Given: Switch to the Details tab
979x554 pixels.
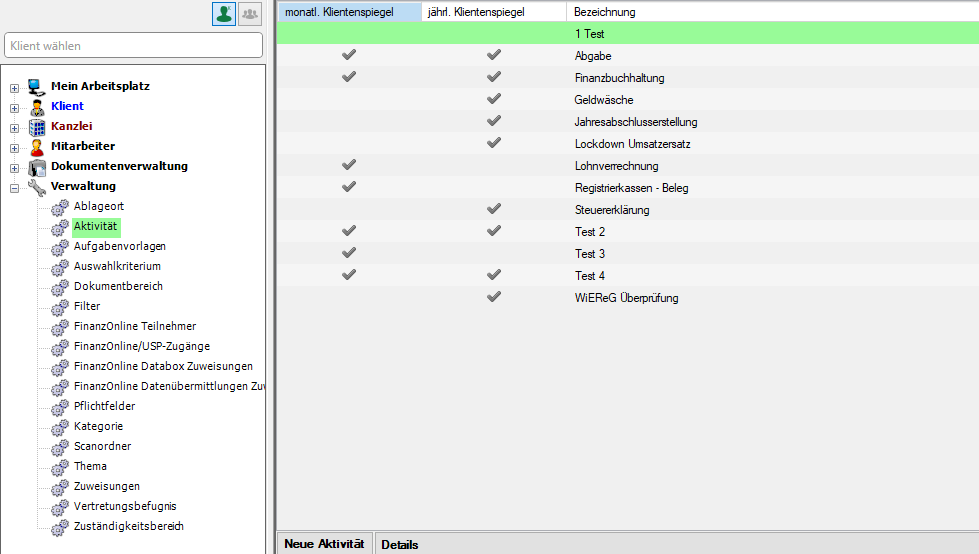Looking at the screenshot, I should coord(399,544).
